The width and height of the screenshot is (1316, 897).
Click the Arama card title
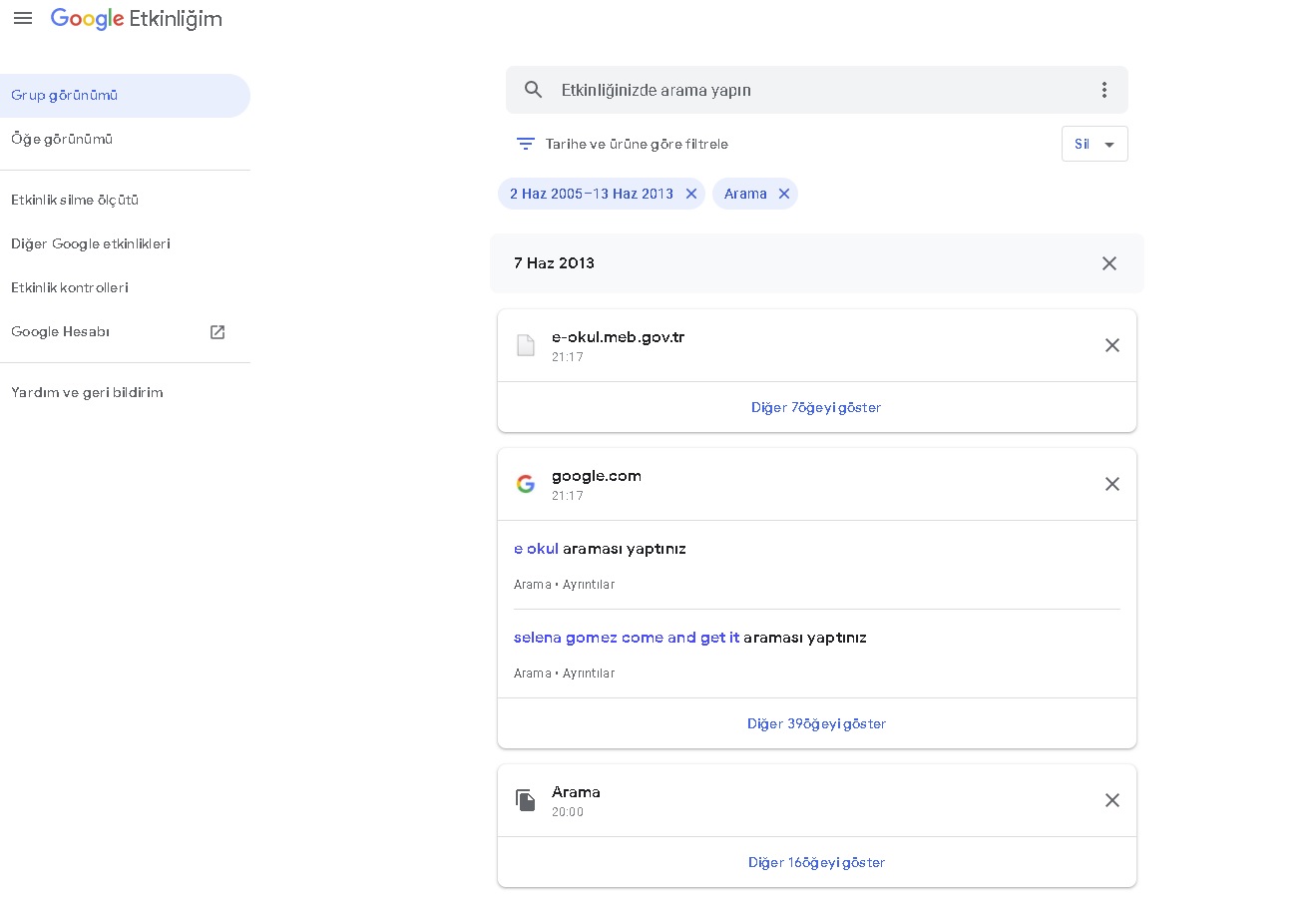pos(576,792)
